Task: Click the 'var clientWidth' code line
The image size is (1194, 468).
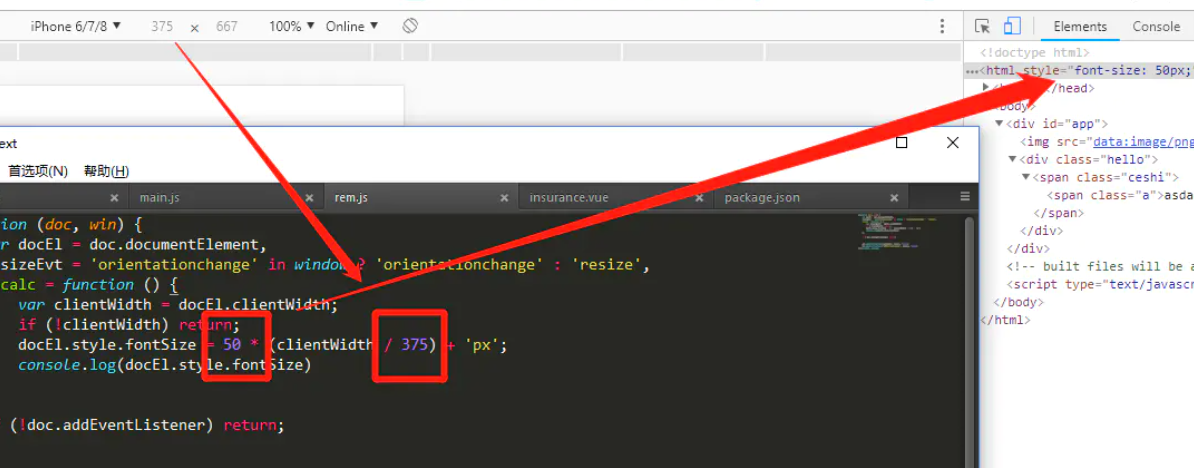Action: tap(177, 304)
